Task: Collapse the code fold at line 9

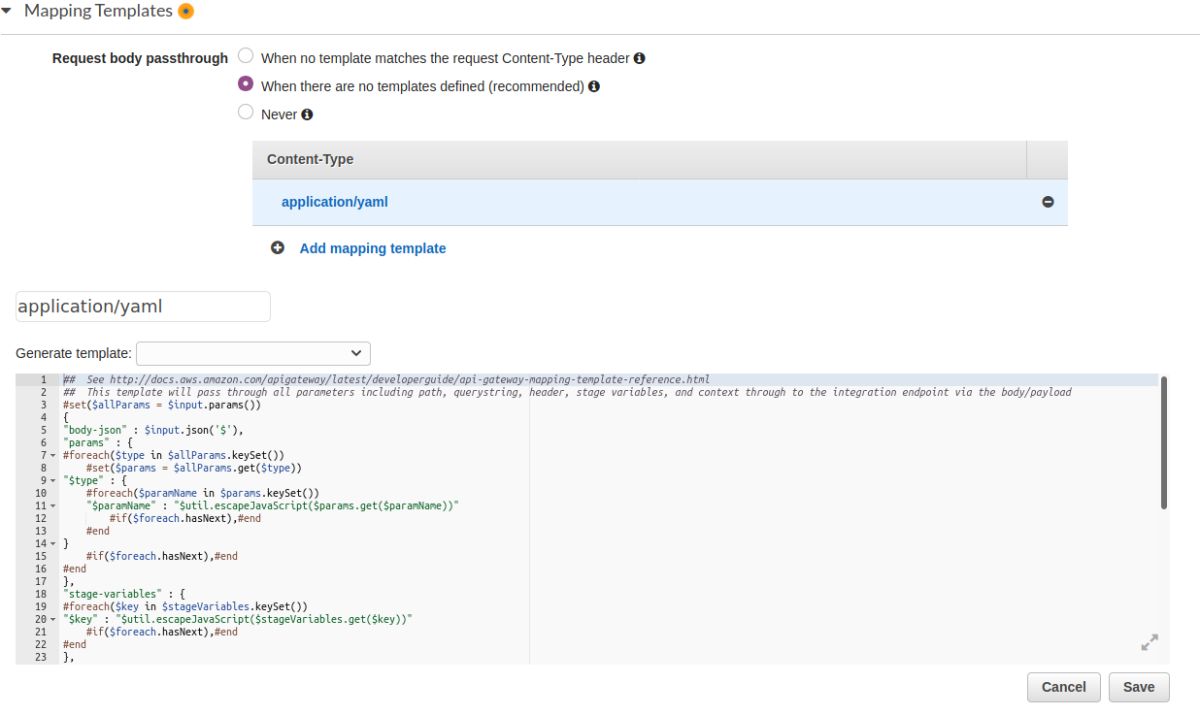Action: click(x=53, y=481)
